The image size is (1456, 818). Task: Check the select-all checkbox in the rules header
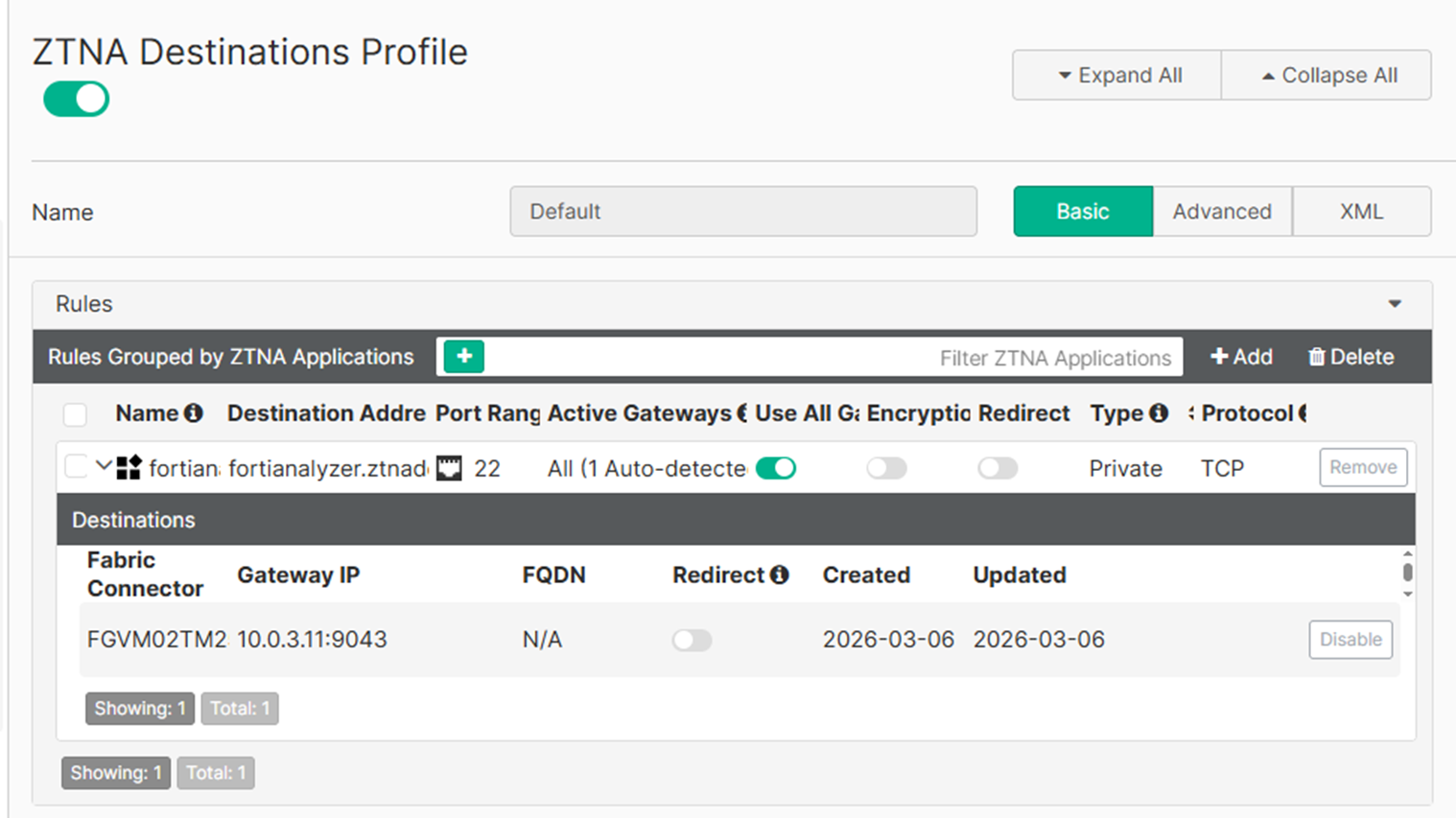coord(75,414)
